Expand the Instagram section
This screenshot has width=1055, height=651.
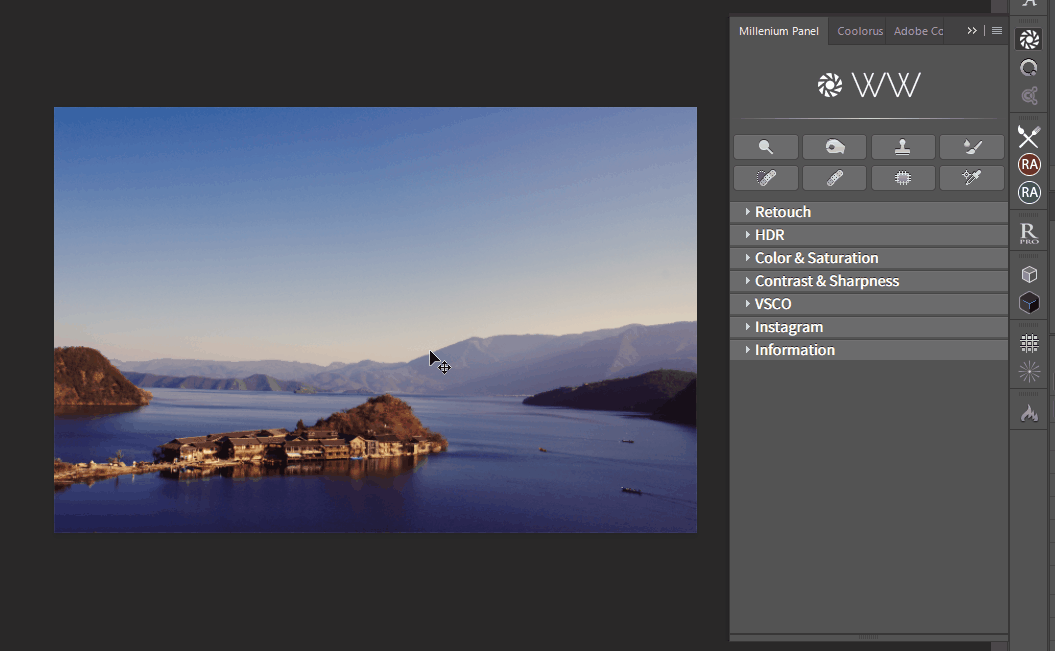pyautogui.click(x=869, y=327)
